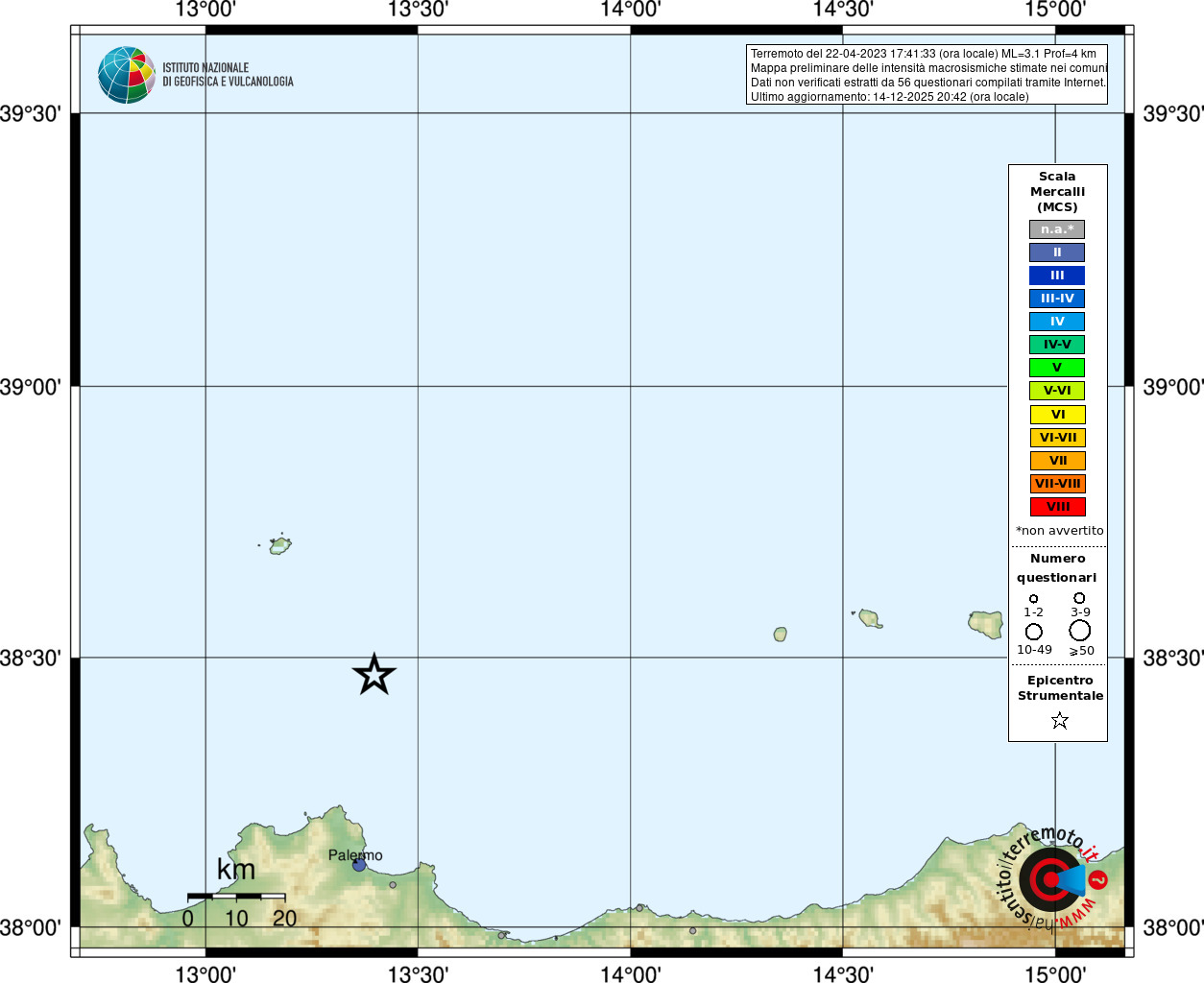The image size is (1204, 983).
Task: Click the 'Istituto Nazionale di Geofisica e Vulcanologia' text
Action: pos(228,75)
